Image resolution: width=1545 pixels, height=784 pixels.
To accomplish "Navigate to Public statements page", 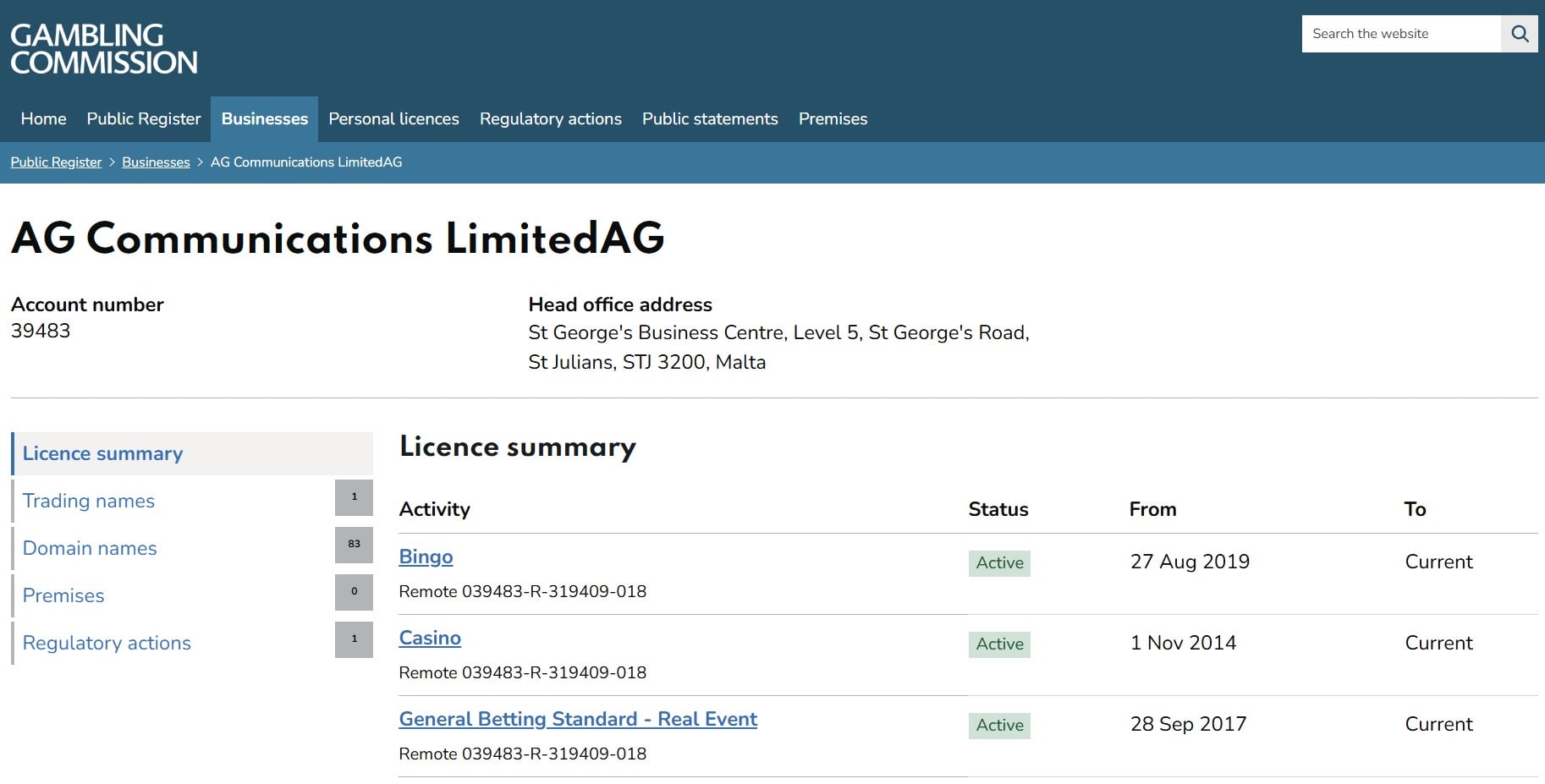I will click(709, 119).
